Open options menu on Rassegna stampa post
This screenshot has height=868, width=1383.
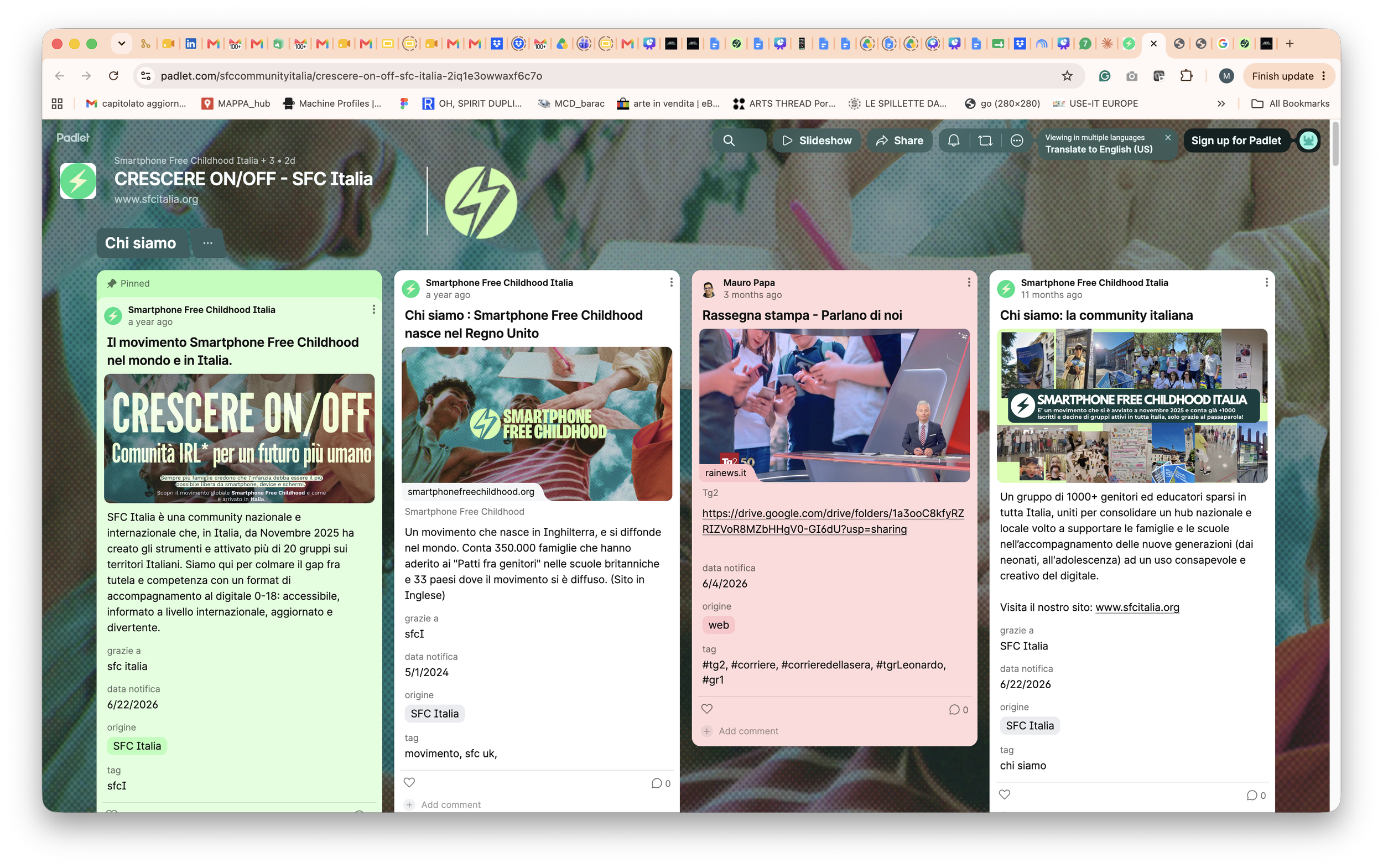(x=969, y=283)
